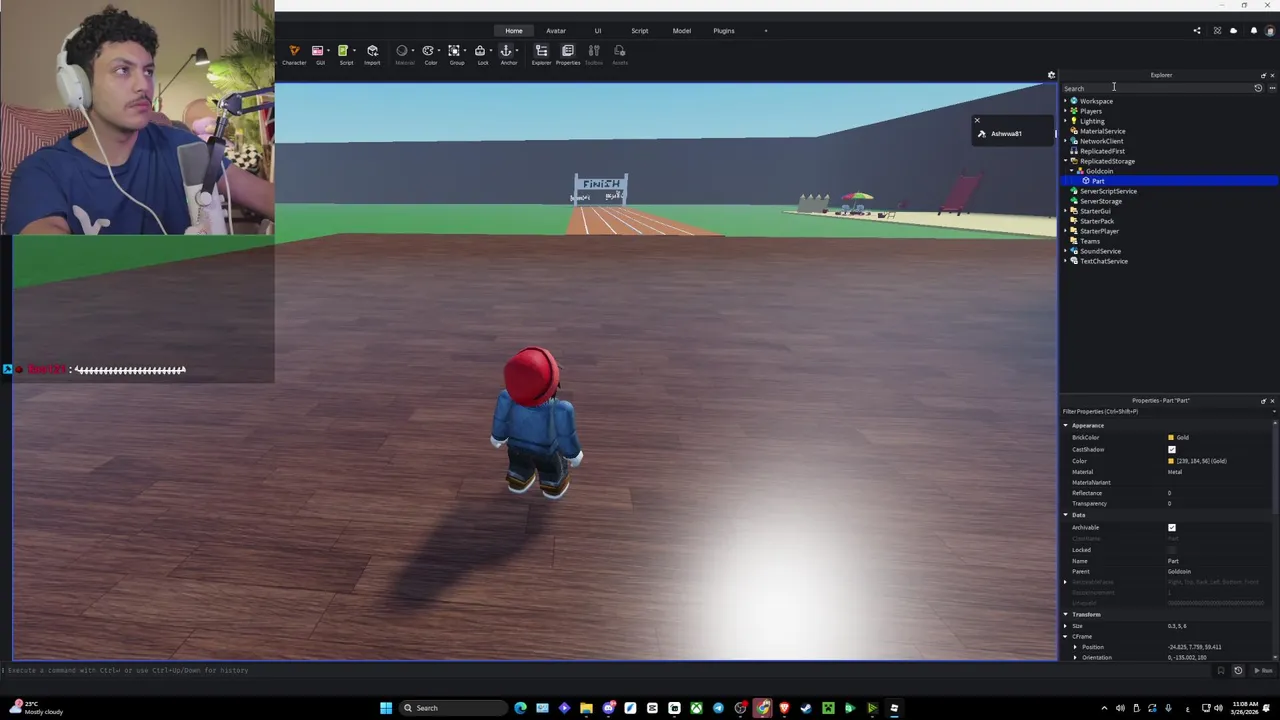Screen dimensions: 1280x720
Task: Click the Color property swatch
Action: tap(1171, 461)
